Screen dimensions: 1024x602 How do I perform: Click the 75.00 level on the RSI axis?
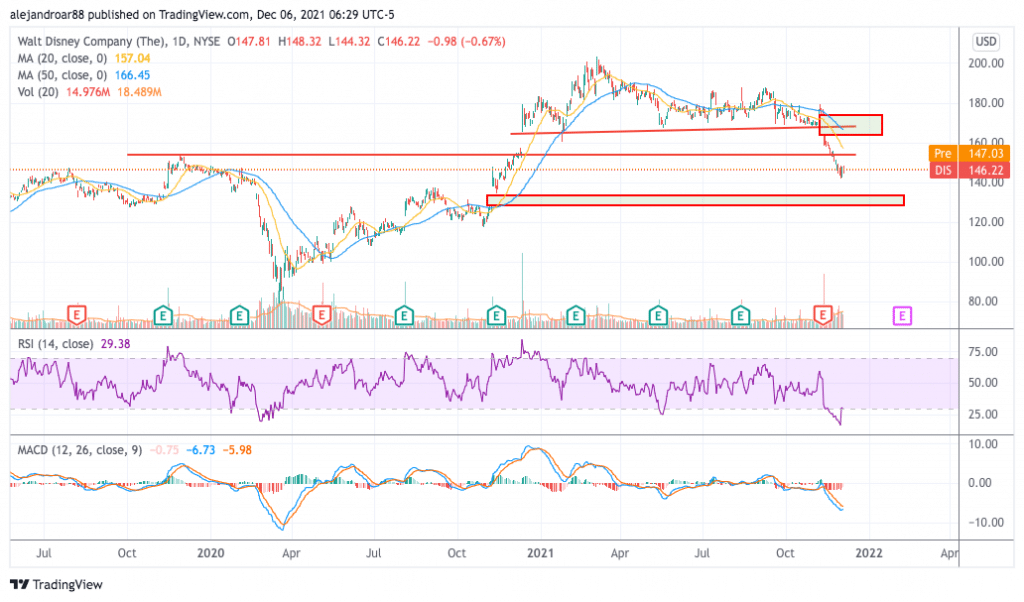tap(983, 352)
